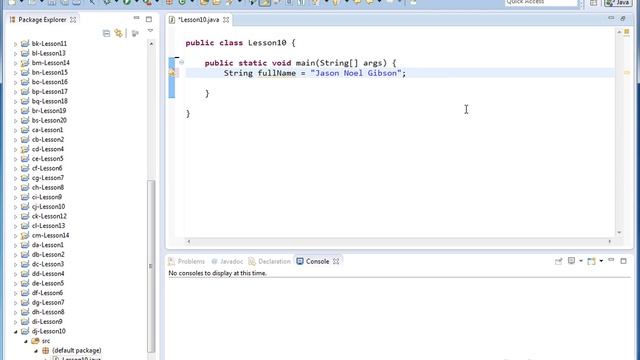Maximize the Package Explorer view
The height and width of the screenshot is (360, 640).
[149, 19]
